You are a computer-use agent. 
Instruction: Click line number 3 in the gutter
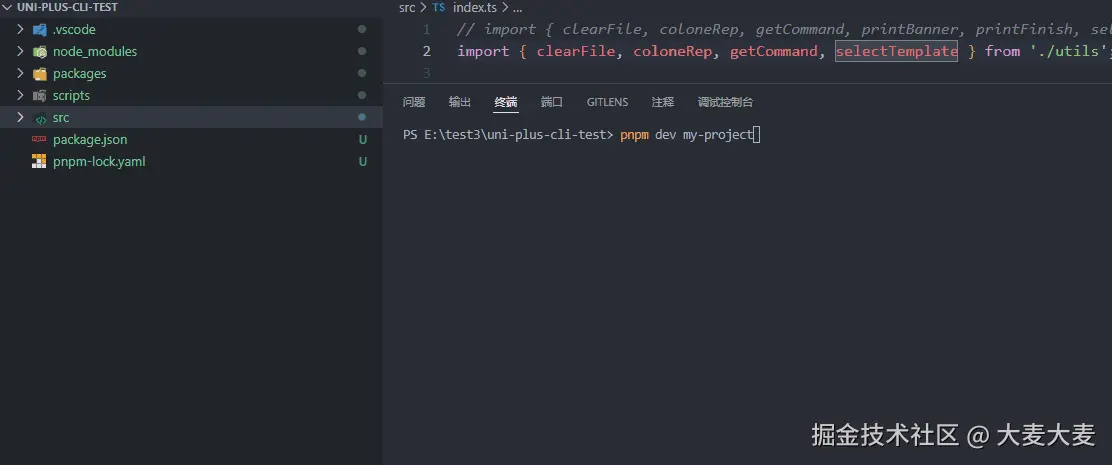pyautogui.click(x=426, y=73)
